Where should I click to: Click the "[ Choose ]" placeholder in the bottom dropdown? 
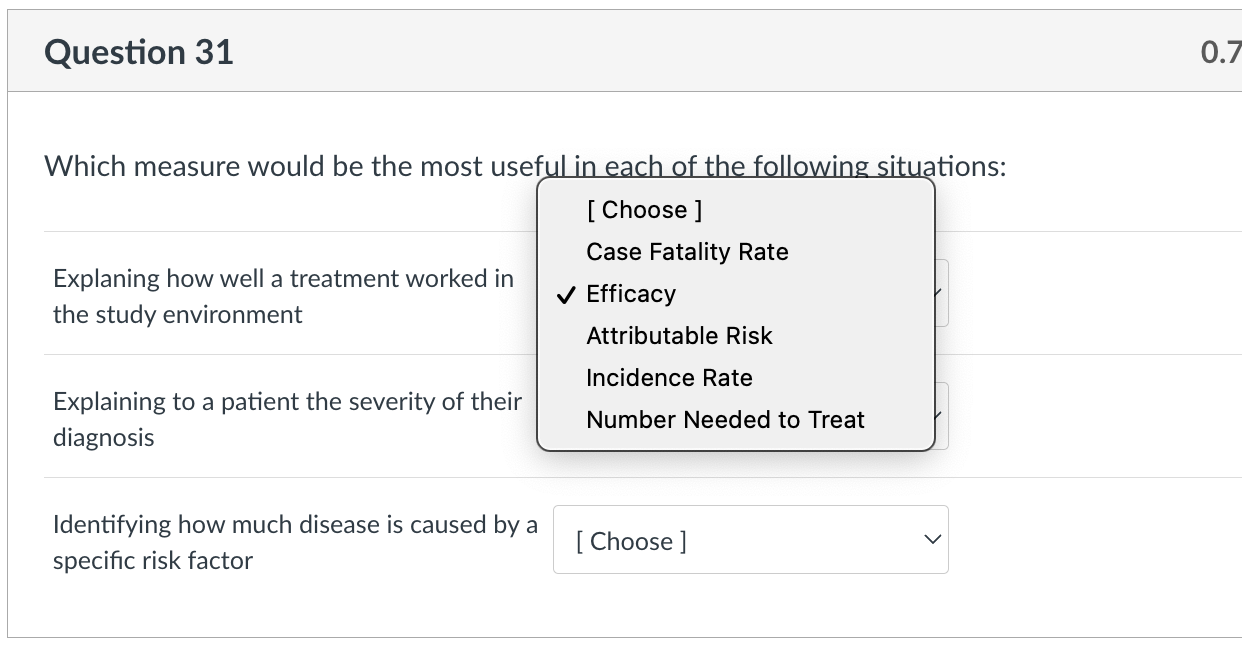coord(631,541)
